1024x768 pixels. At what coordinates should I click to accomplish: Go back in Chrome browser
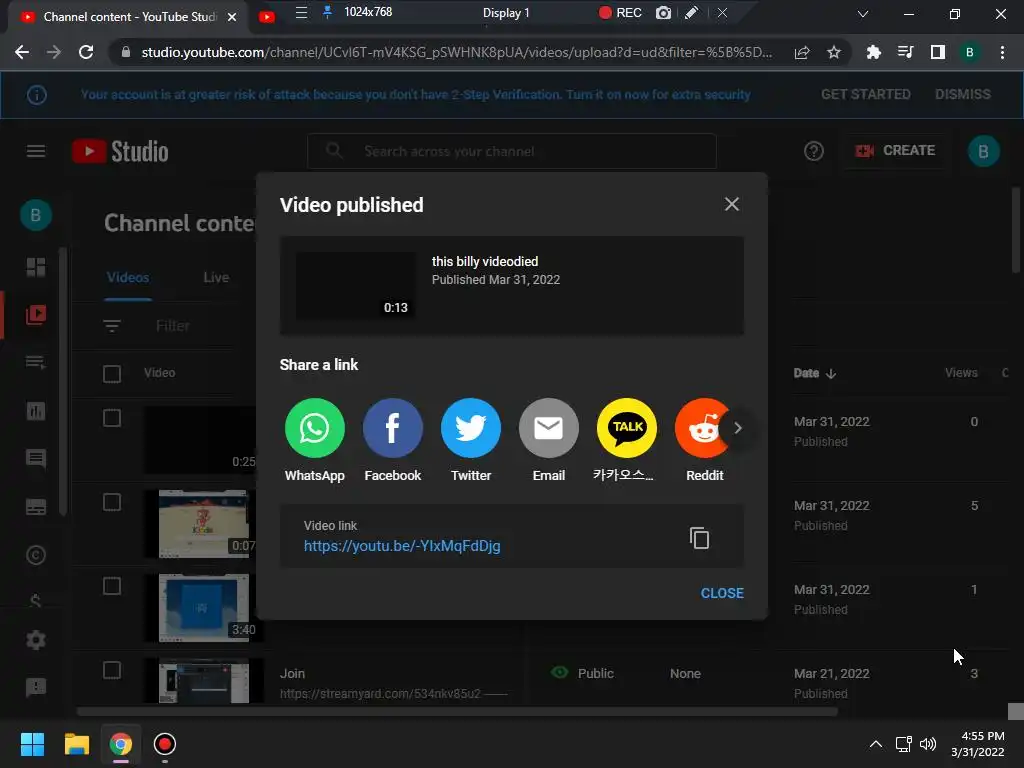coord(22,52)
